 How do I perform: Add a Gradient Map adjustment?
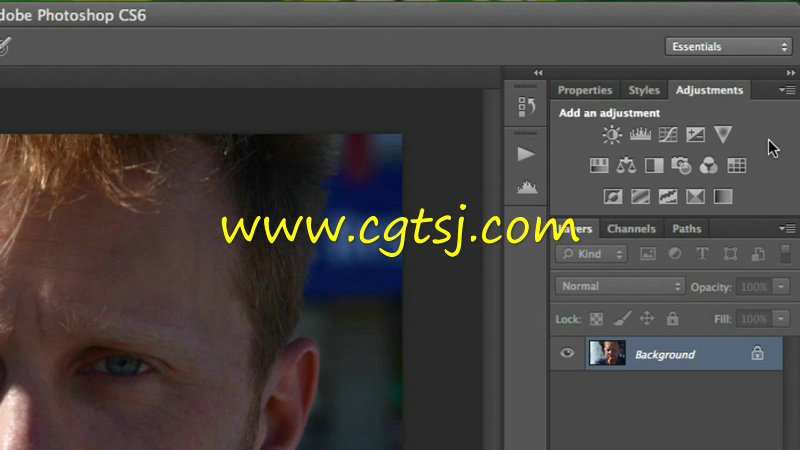tap(723, 196)
